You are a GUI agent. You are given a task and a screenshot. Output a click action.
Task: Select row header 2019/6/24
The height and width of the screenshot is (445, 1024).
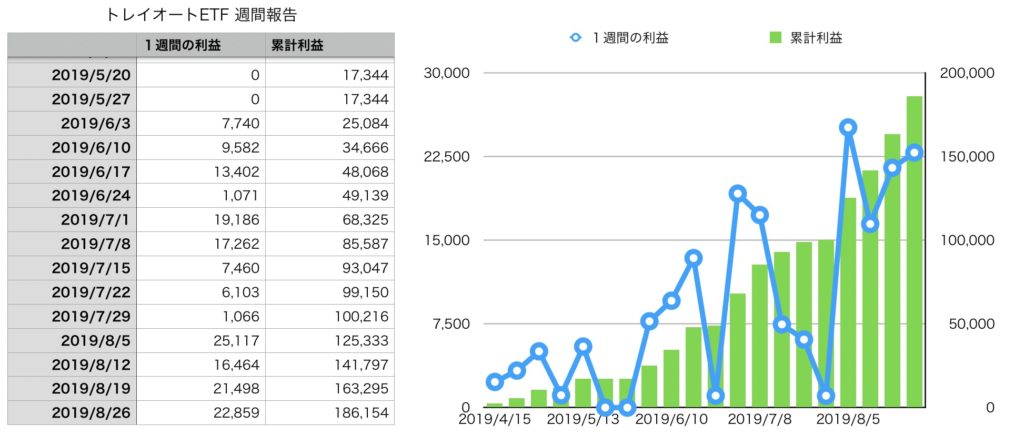pos(72,196)
